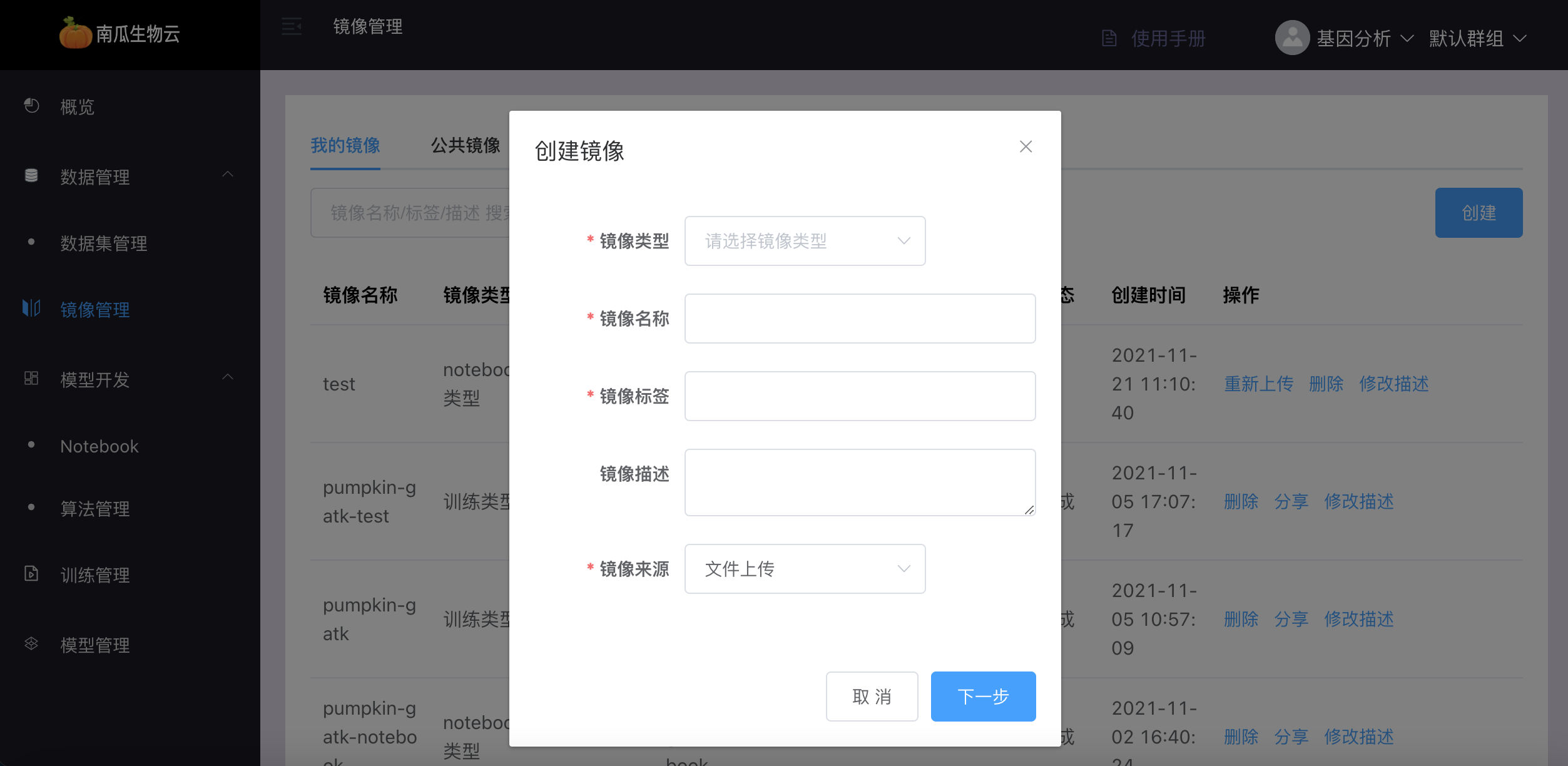Click 分享 for pumpkin-gatk-test
This screenshot has width=1568, height=766.
[1291, 501]
